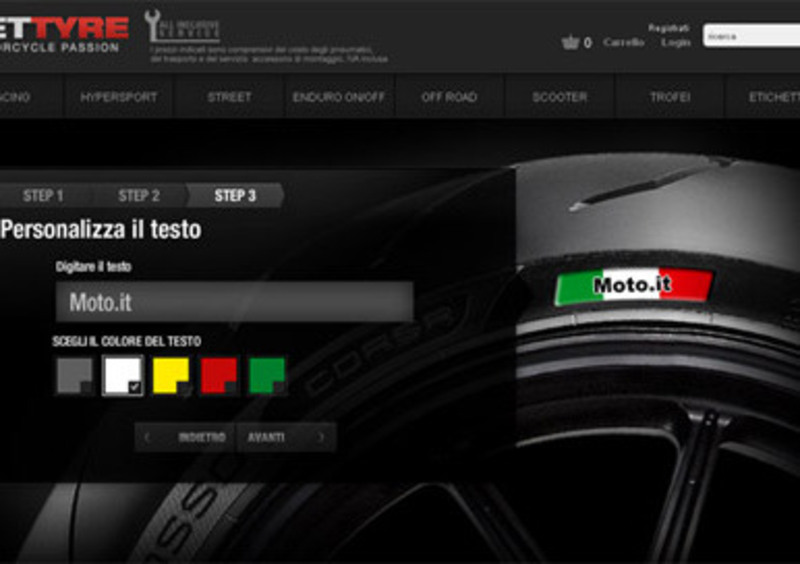Click the text field containing Moto.it
This screenshot has width=800, height=564.
click(234, 302)
